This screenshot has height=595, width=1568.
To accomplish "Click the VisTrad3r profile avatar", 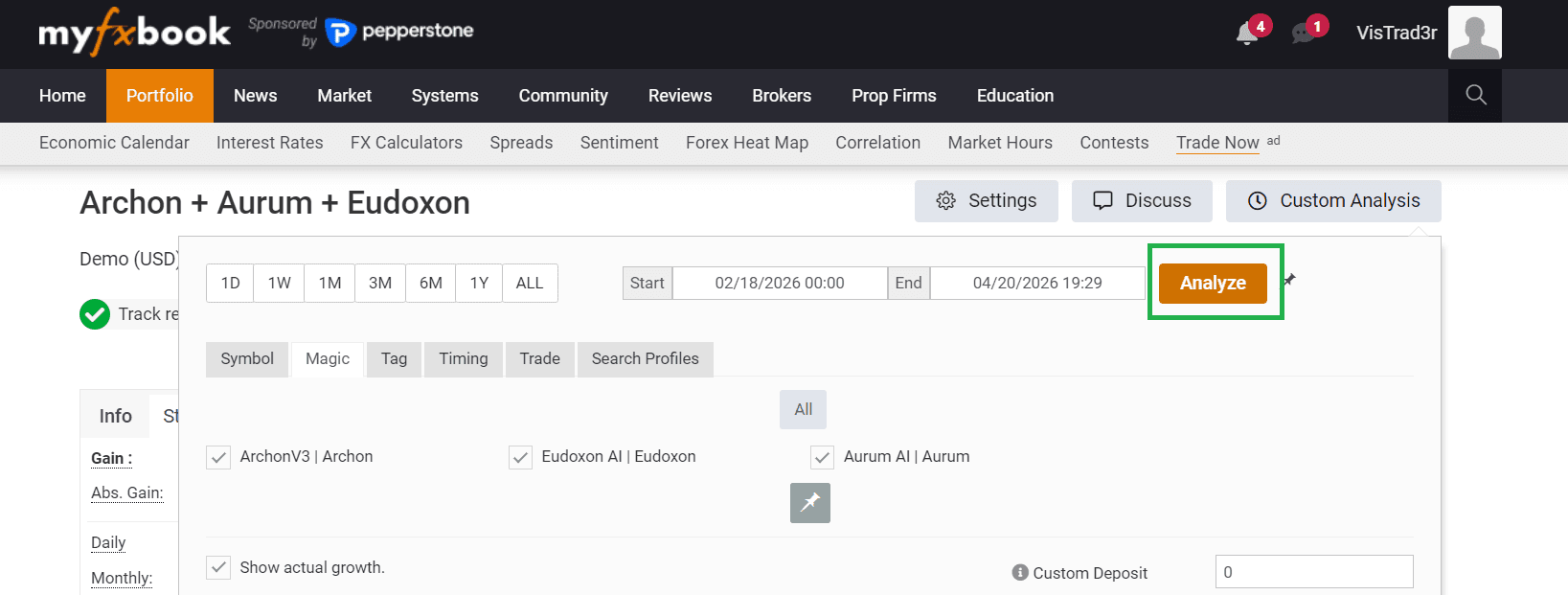I will click(1474, 33).
